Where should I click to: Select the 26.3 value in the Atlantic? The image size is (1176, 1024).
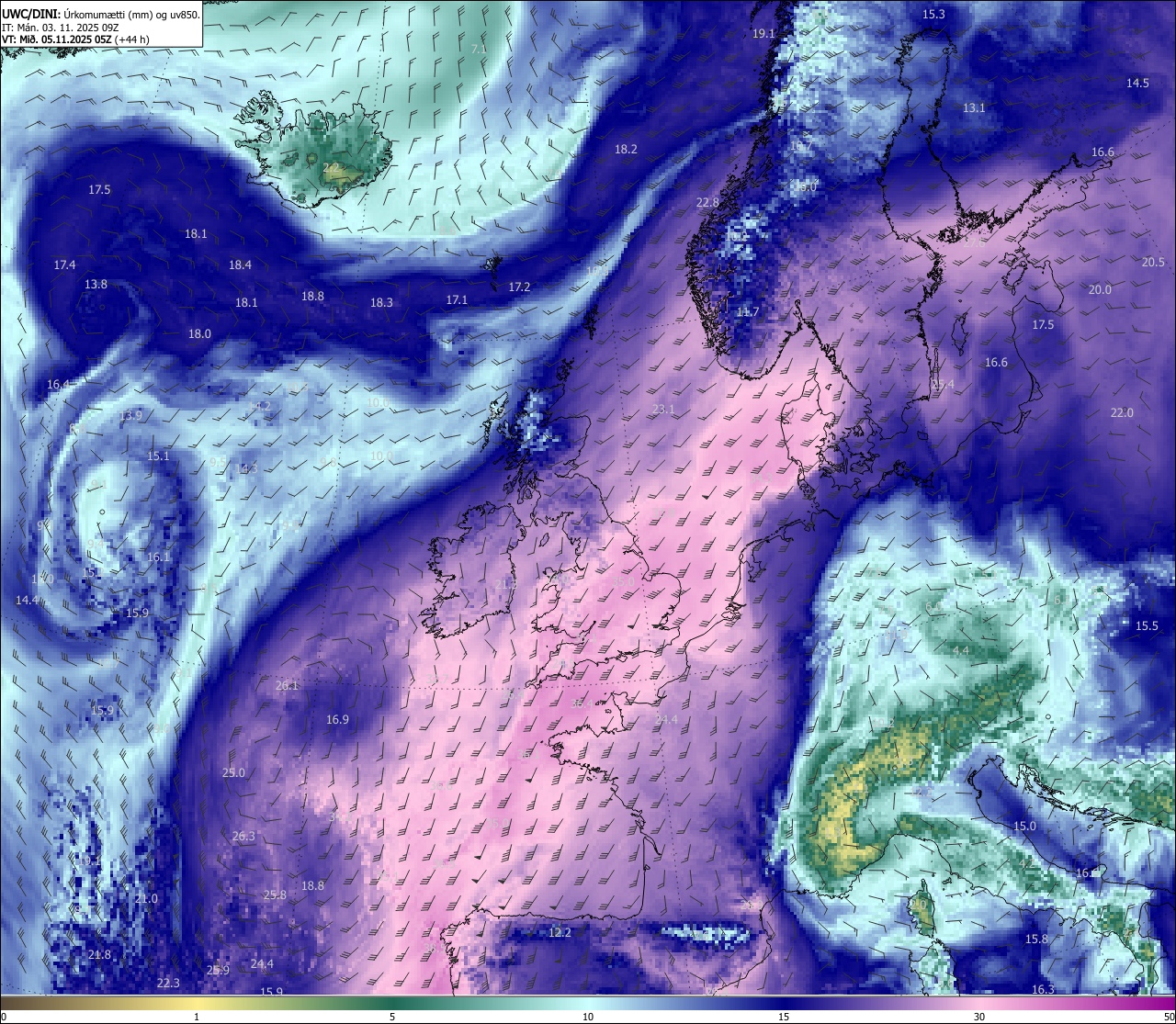click(x=243, y=836)
